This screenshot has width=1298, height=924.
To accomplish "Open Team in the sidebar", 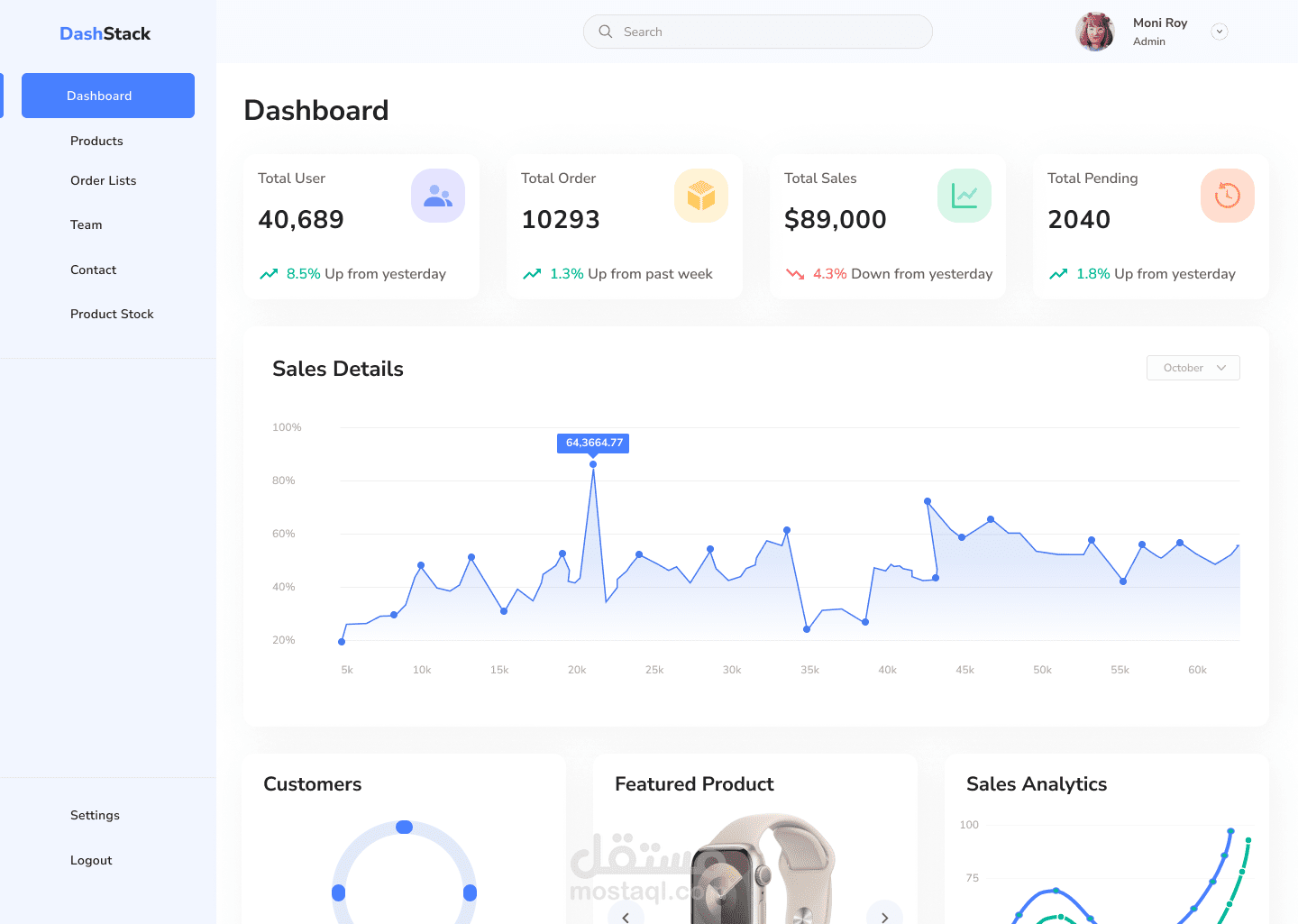I will [87, 224].
